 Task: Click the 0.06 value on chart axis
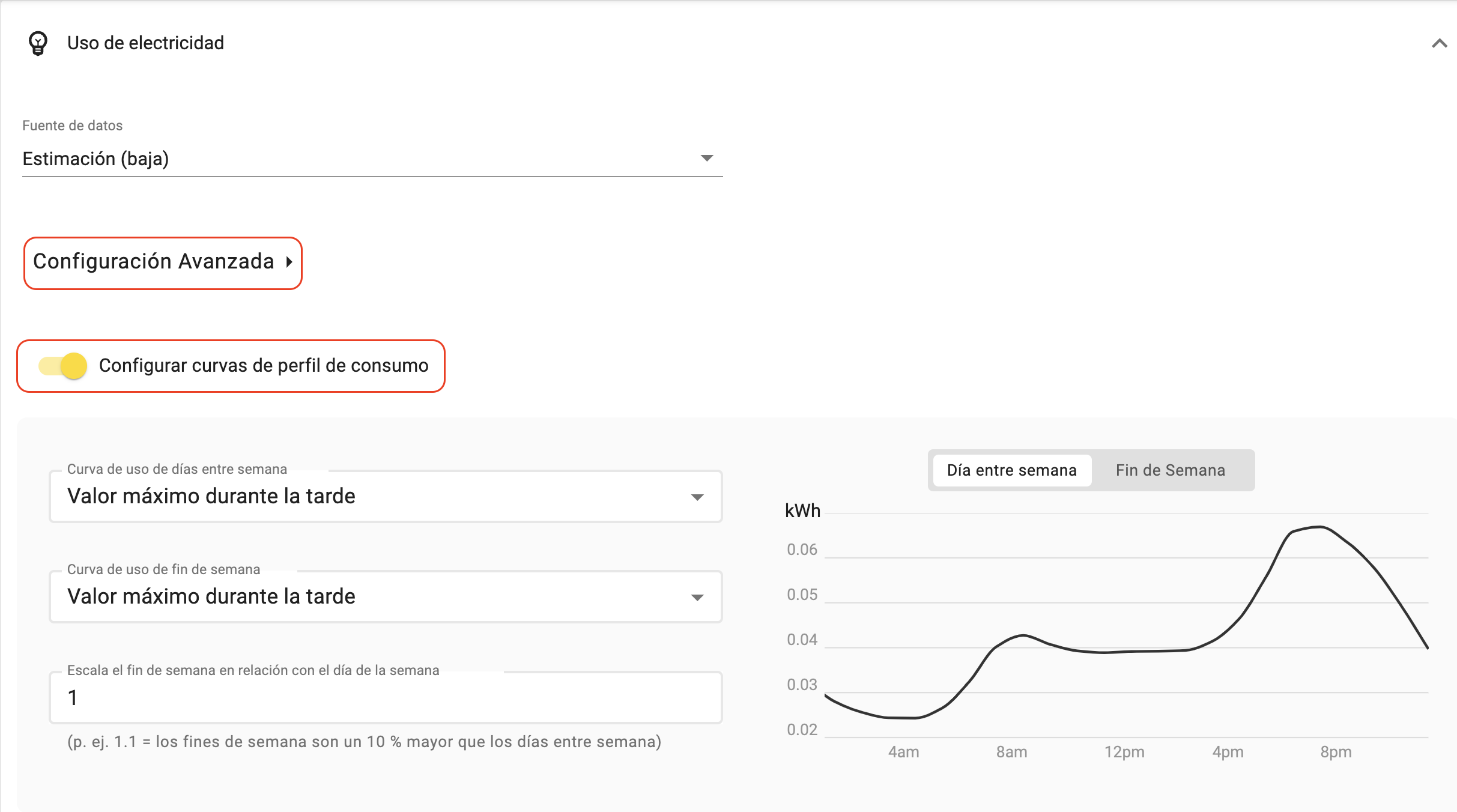pos(802,550)
